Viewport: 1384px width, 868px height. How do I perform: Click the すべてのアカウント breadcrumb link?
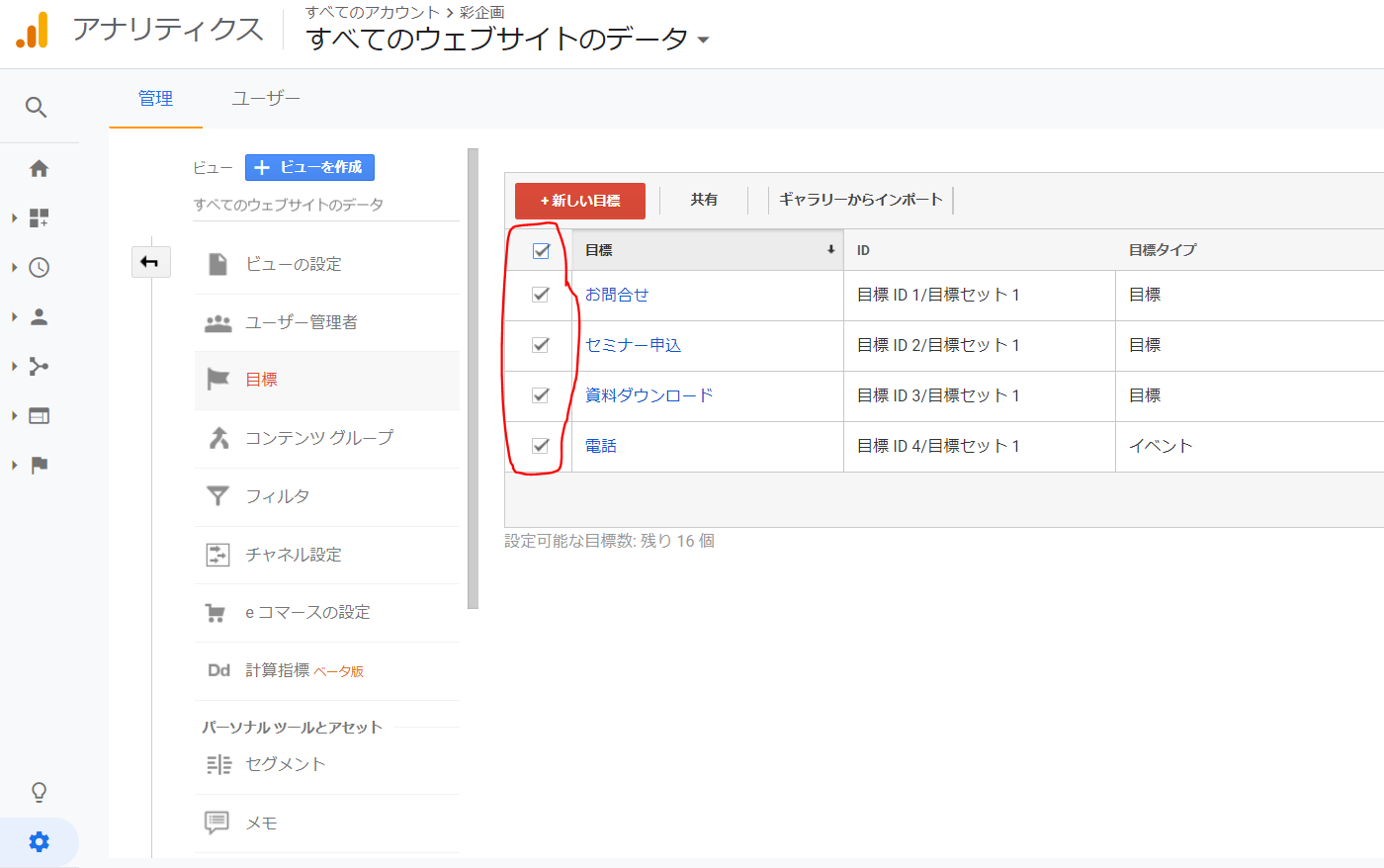373,12
